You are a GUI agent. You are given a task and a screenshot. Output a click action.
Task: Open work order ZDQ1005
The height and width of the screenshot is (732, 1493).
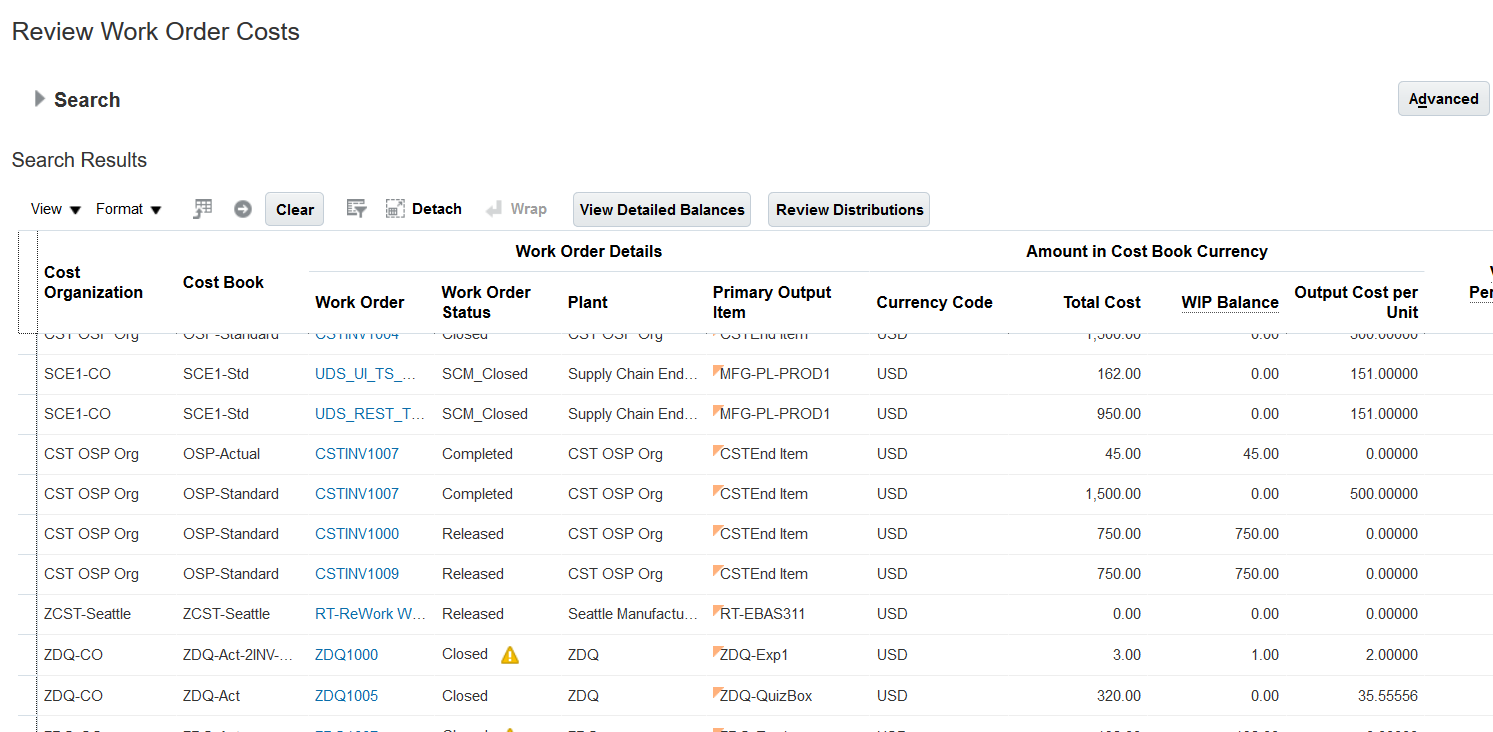tap(346, 694)
